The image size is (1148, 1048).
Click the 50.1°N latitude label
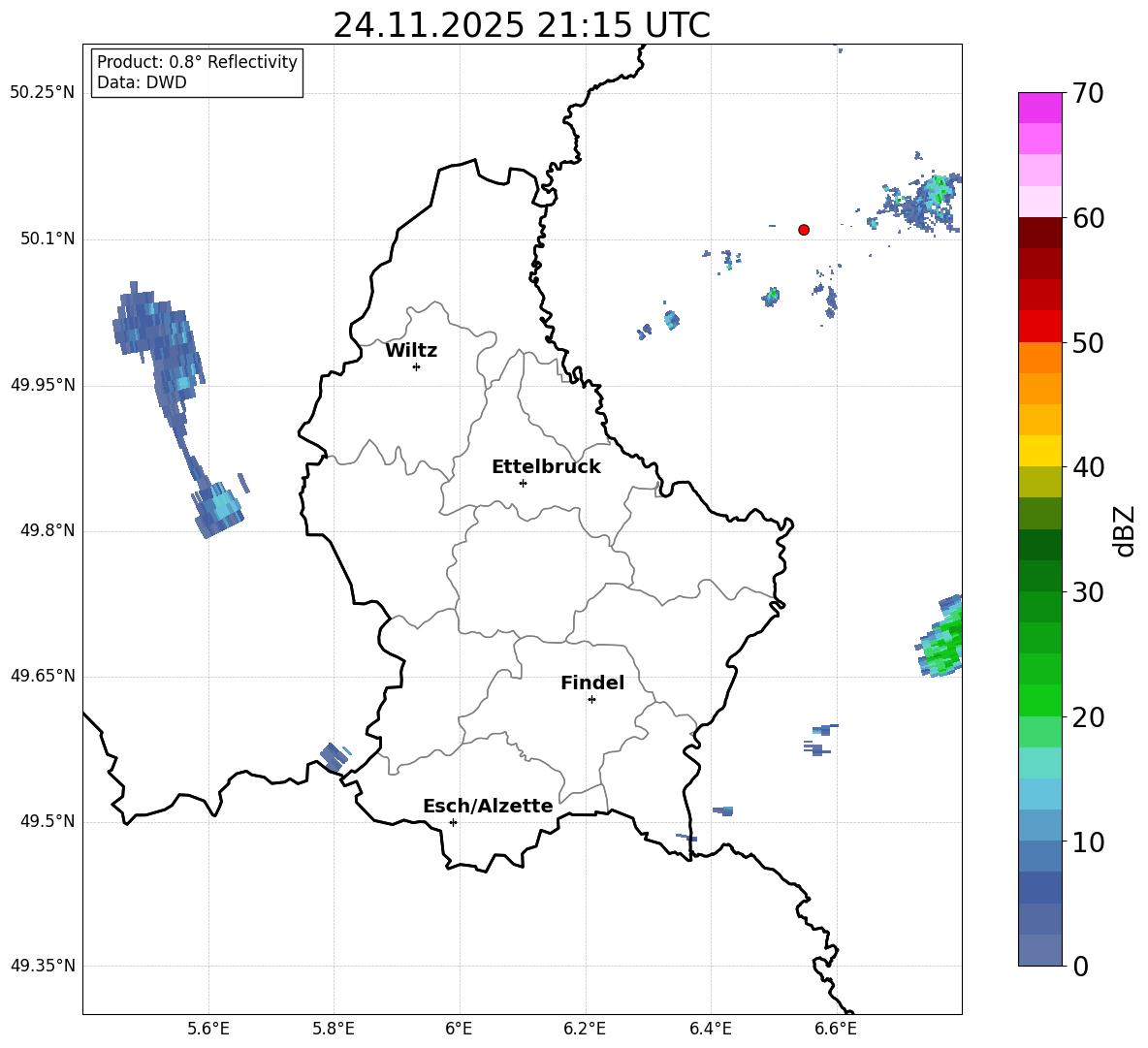48,239
